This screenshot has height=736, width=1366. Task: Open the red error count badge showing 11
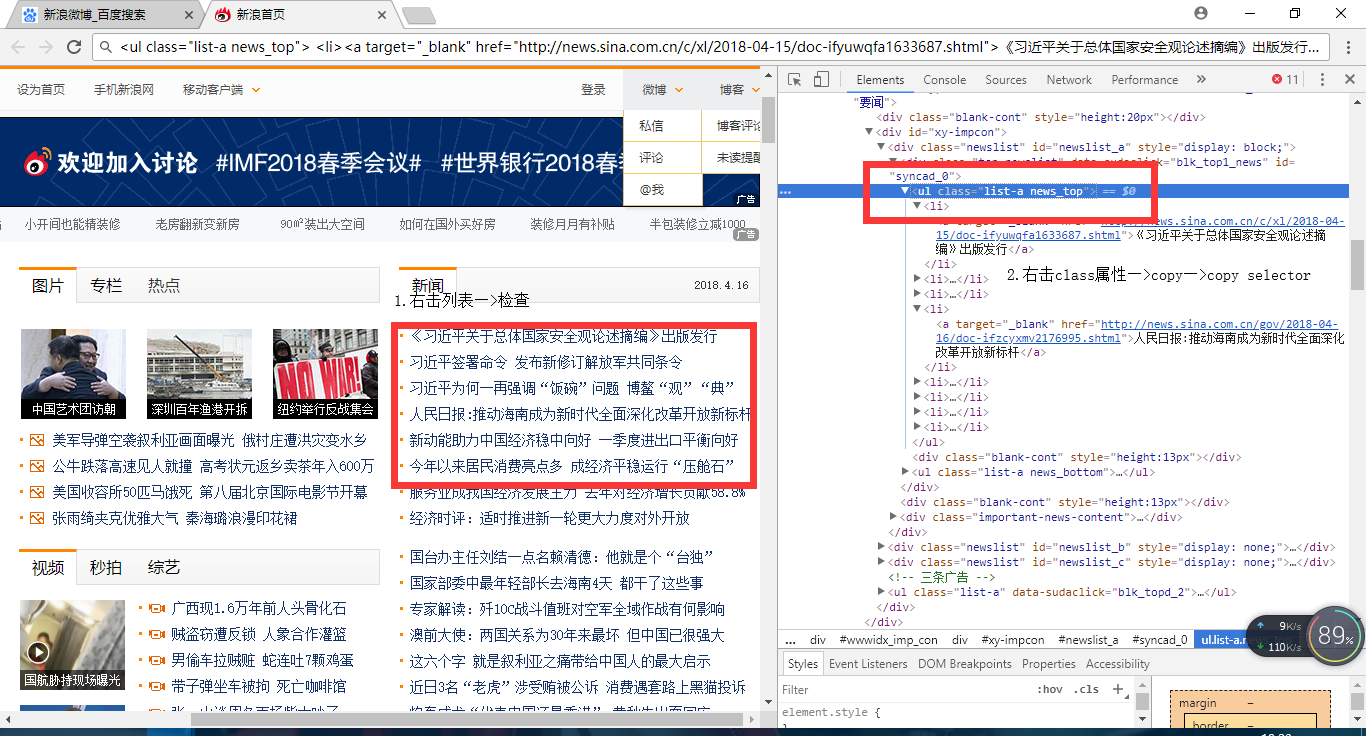coord(1286,80)
